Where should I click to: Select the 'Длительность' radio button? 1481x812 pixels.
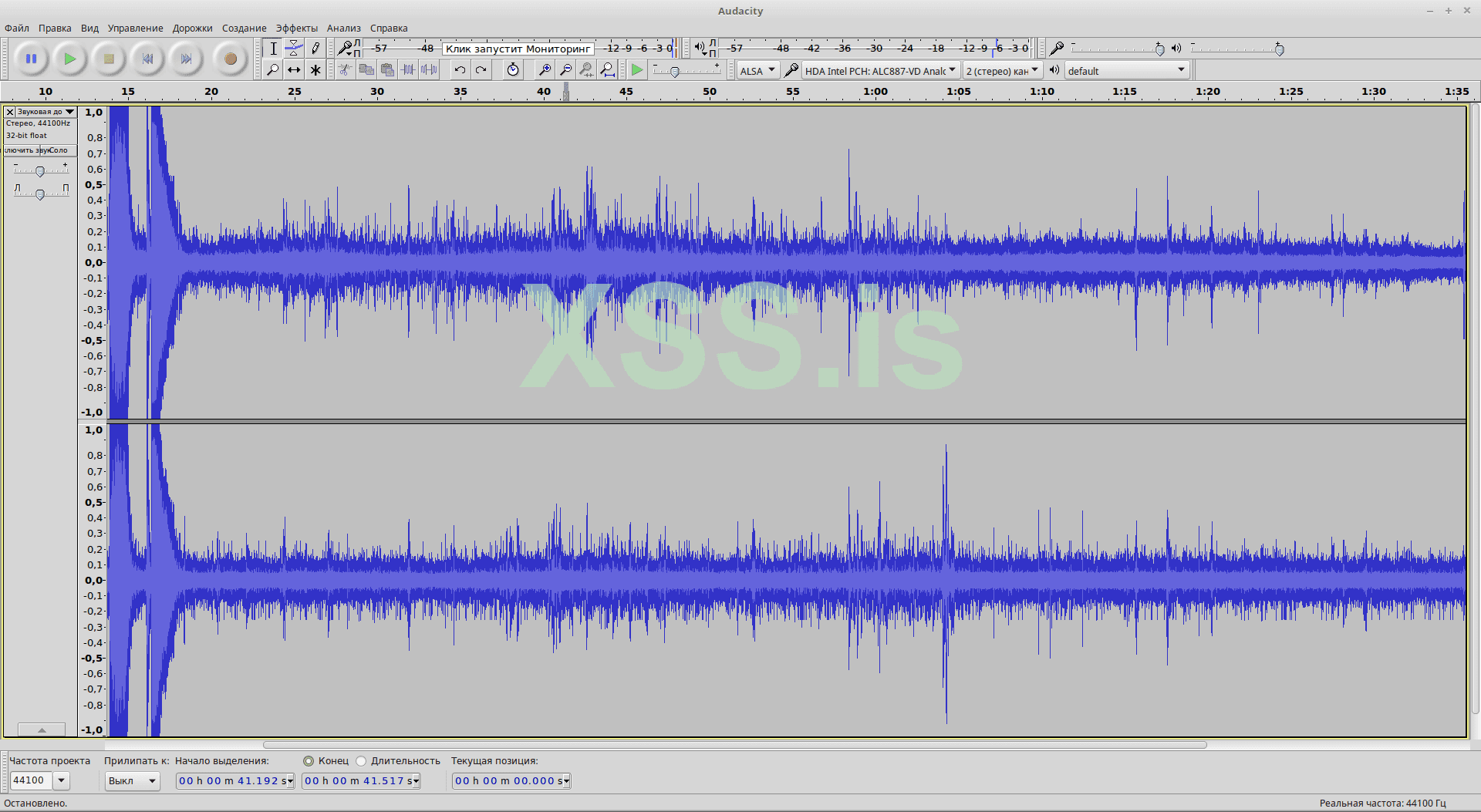tap(361, 761)
